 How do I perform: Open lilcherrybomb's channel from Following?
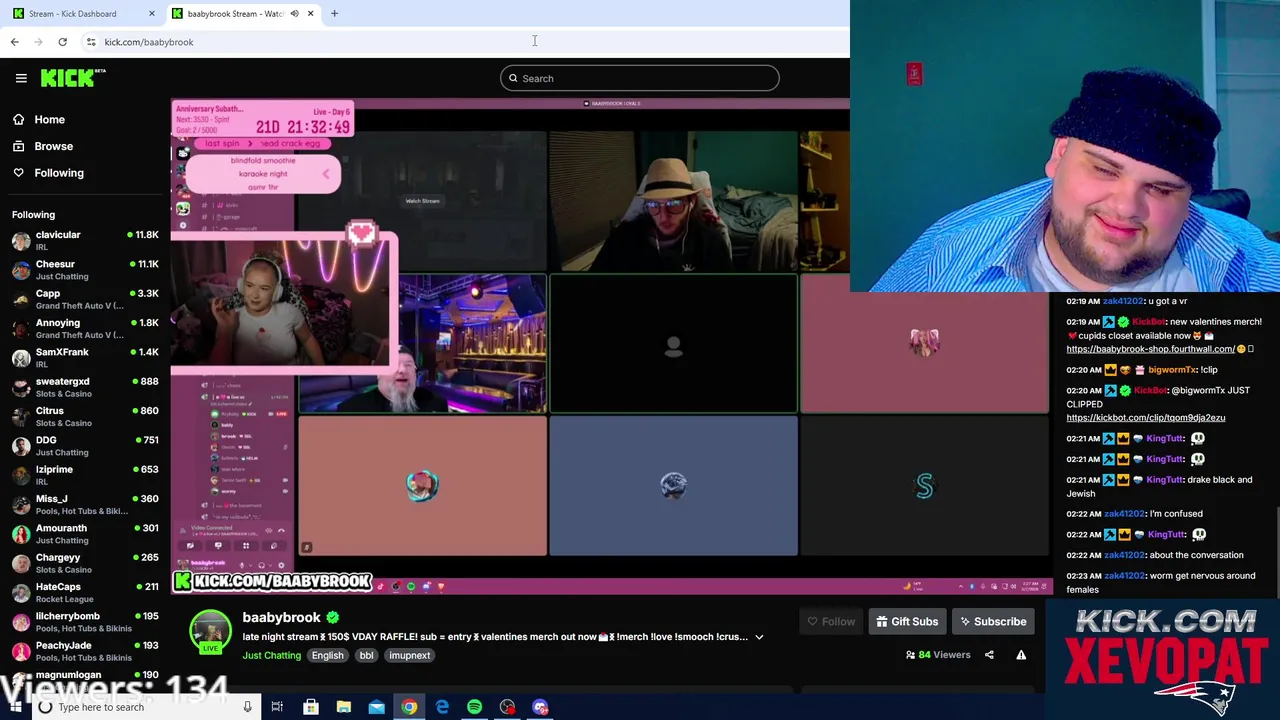pos(85,622)
